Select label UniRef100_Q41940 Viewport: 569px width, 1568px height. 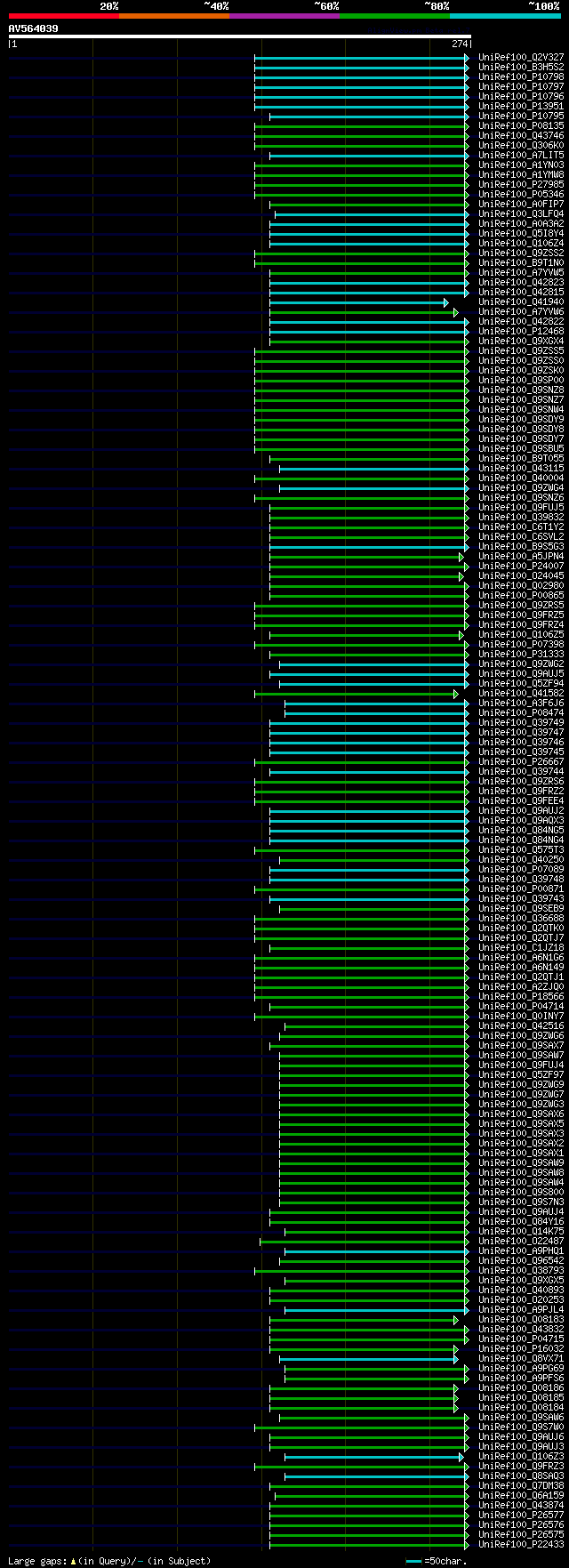[521, 302]
